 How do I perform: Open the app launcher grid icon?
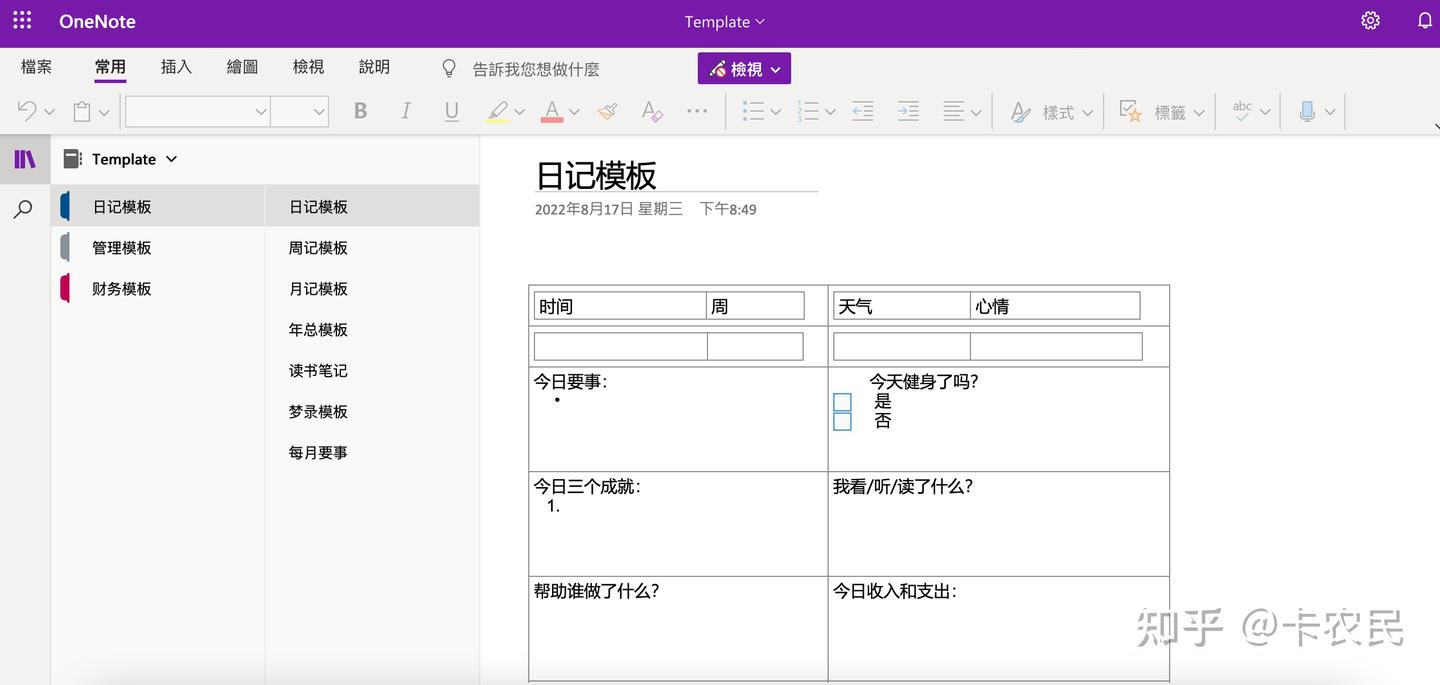(x=22, y=21)
